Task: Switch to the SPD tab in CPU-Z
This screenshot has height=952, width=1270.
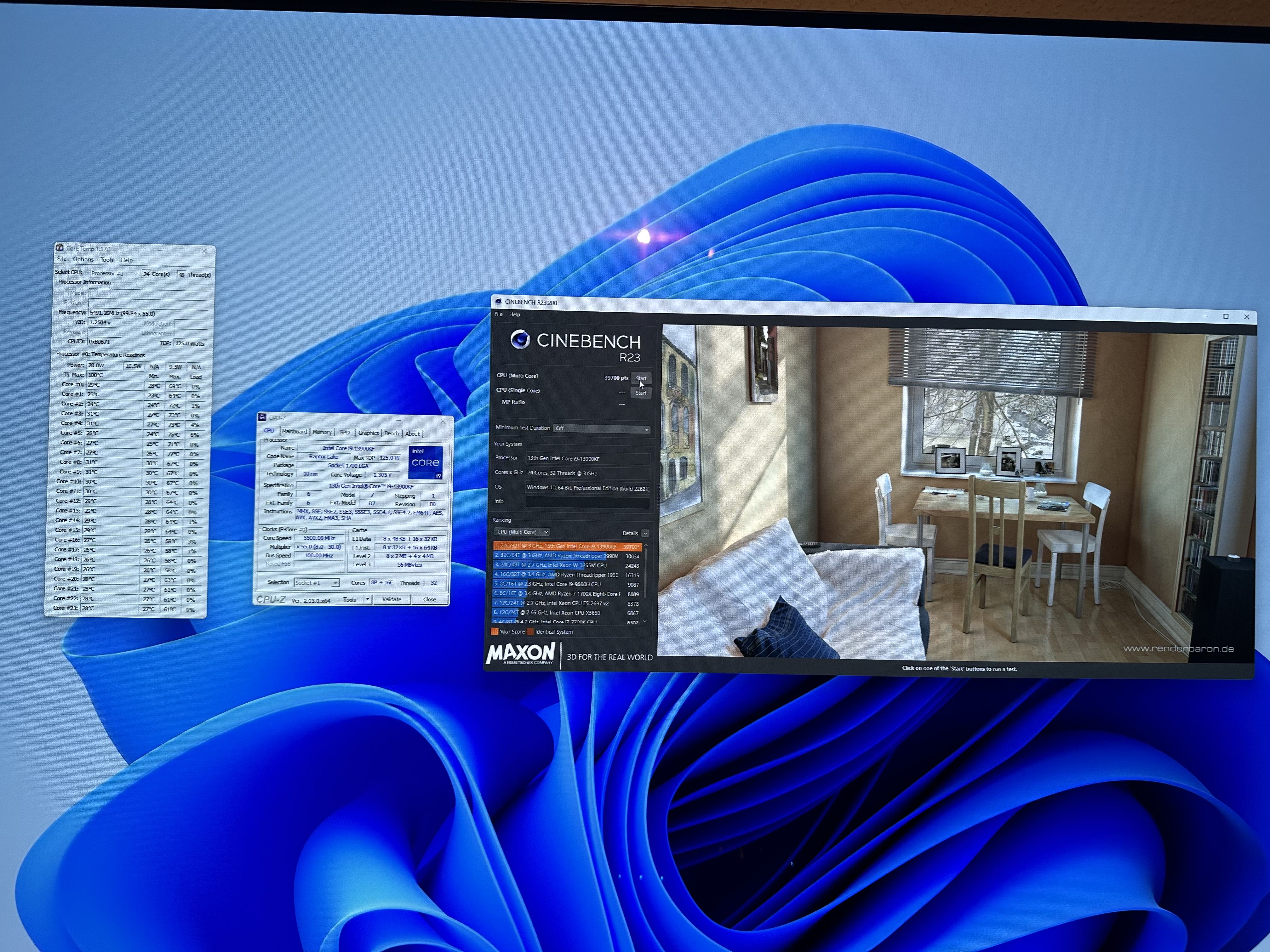Action: click(345, 433)
